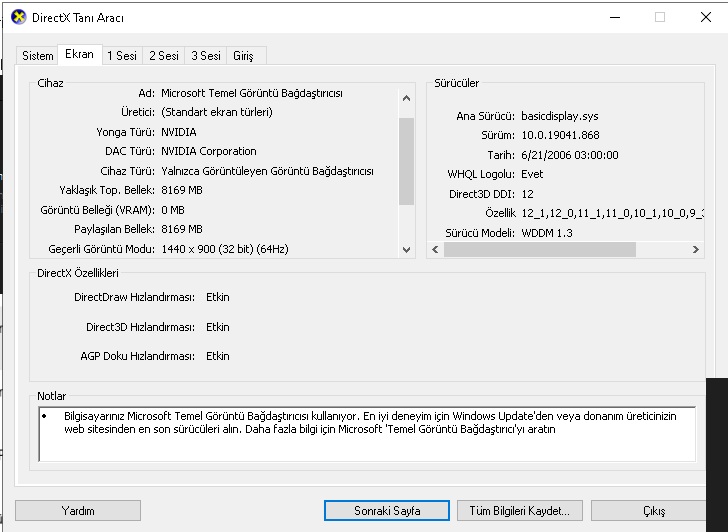Click the Direct3D Hızlandırması 'Etkin' value
The image size is (728, 532).
(218, 327)
